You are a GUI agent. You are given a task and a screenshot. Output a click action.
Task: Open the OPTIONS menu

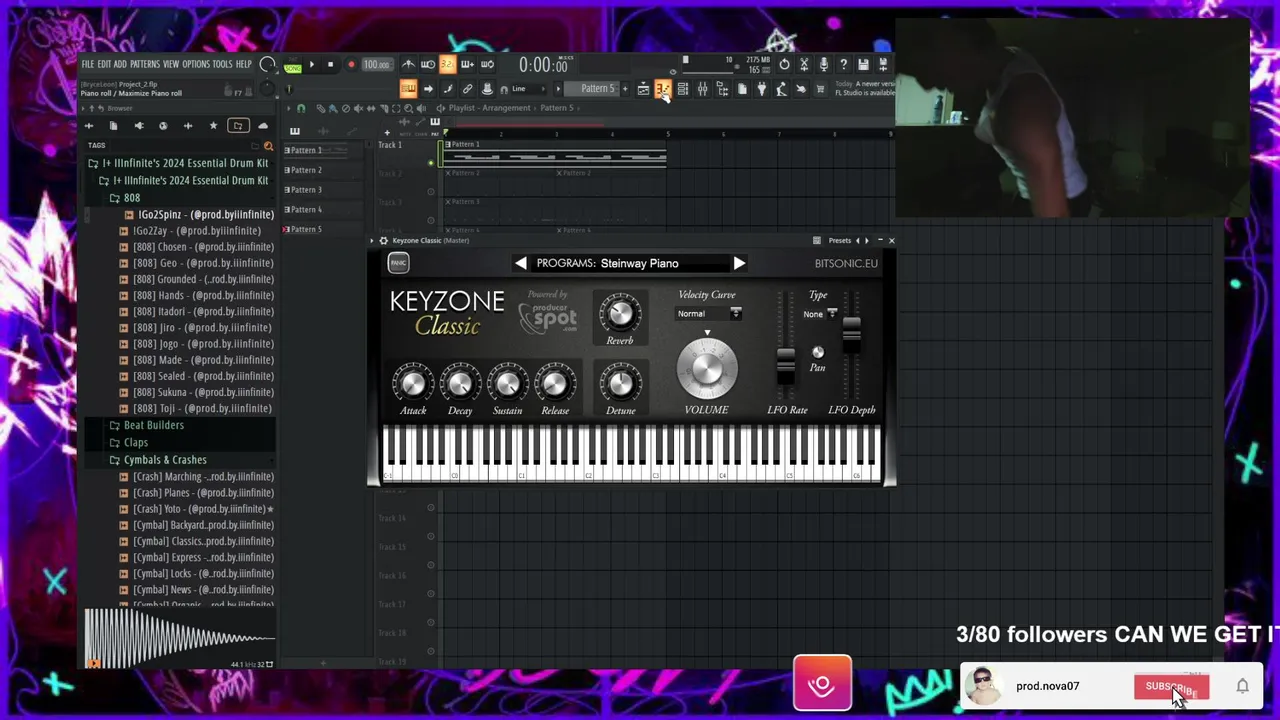click(x=196, y=64)
